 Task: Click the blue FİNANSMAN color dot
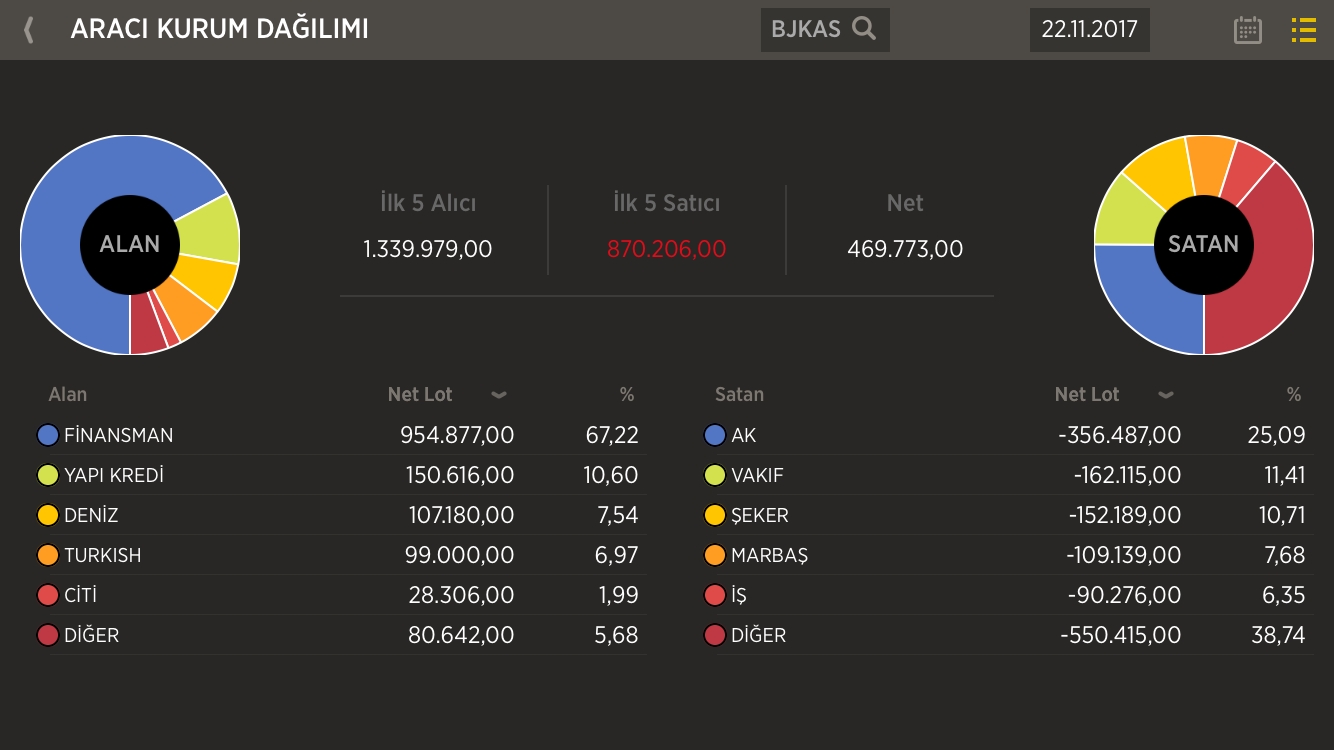(47, 435)
